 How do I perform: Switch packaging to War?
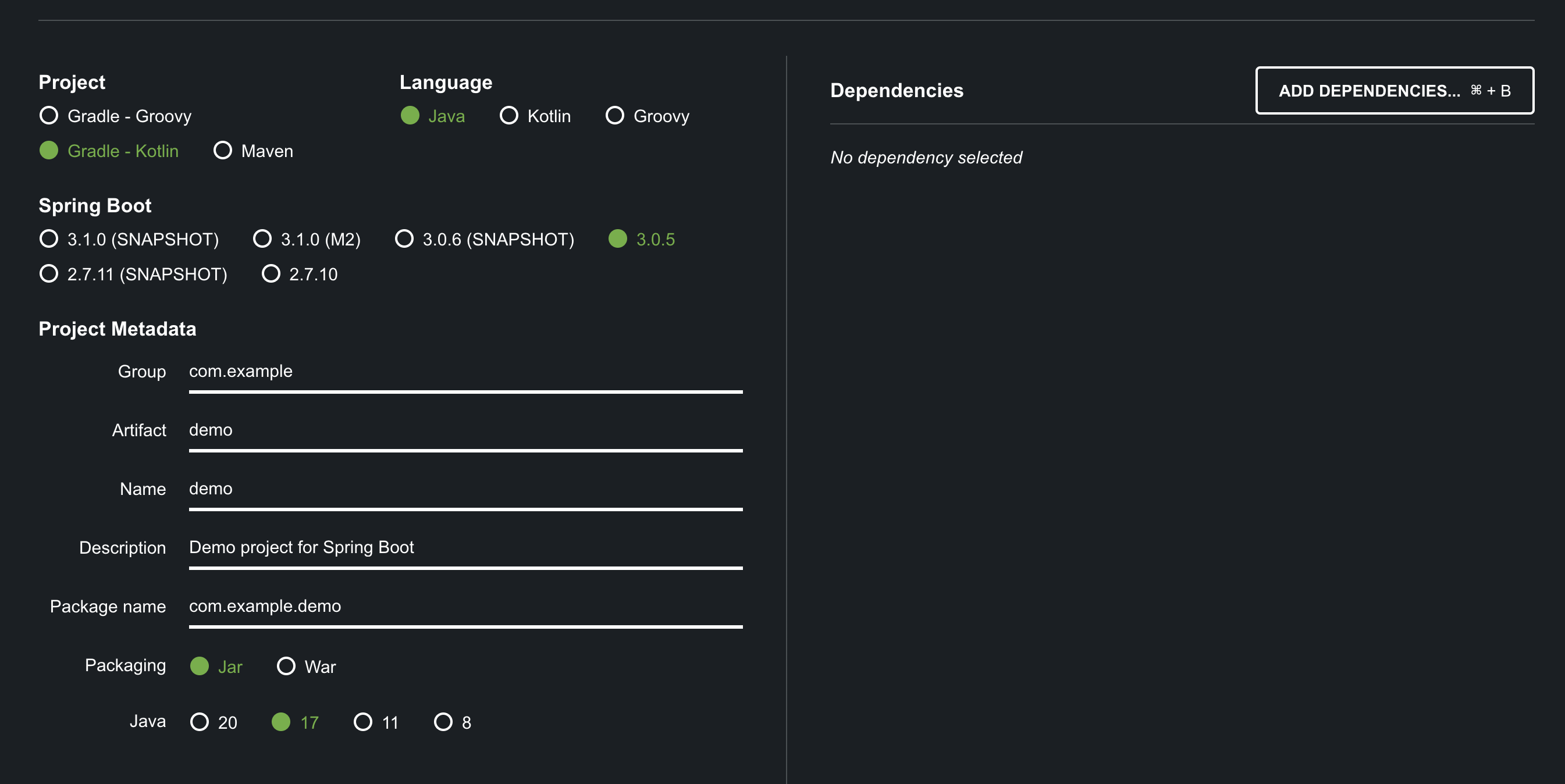pos(286,666)
